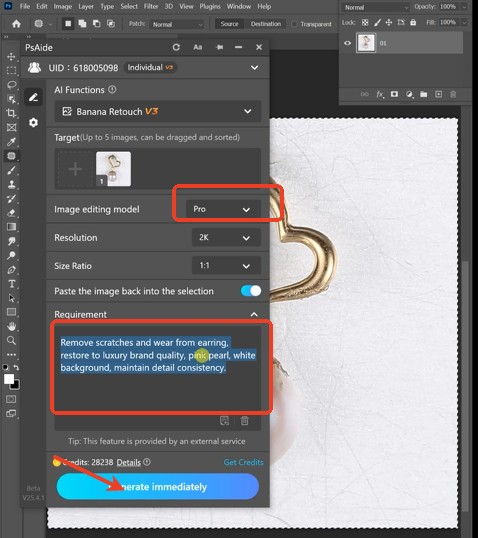This screenshot has height=538, width=478.
Task: Open PsAide edit pencil tab
Action: 33,97
